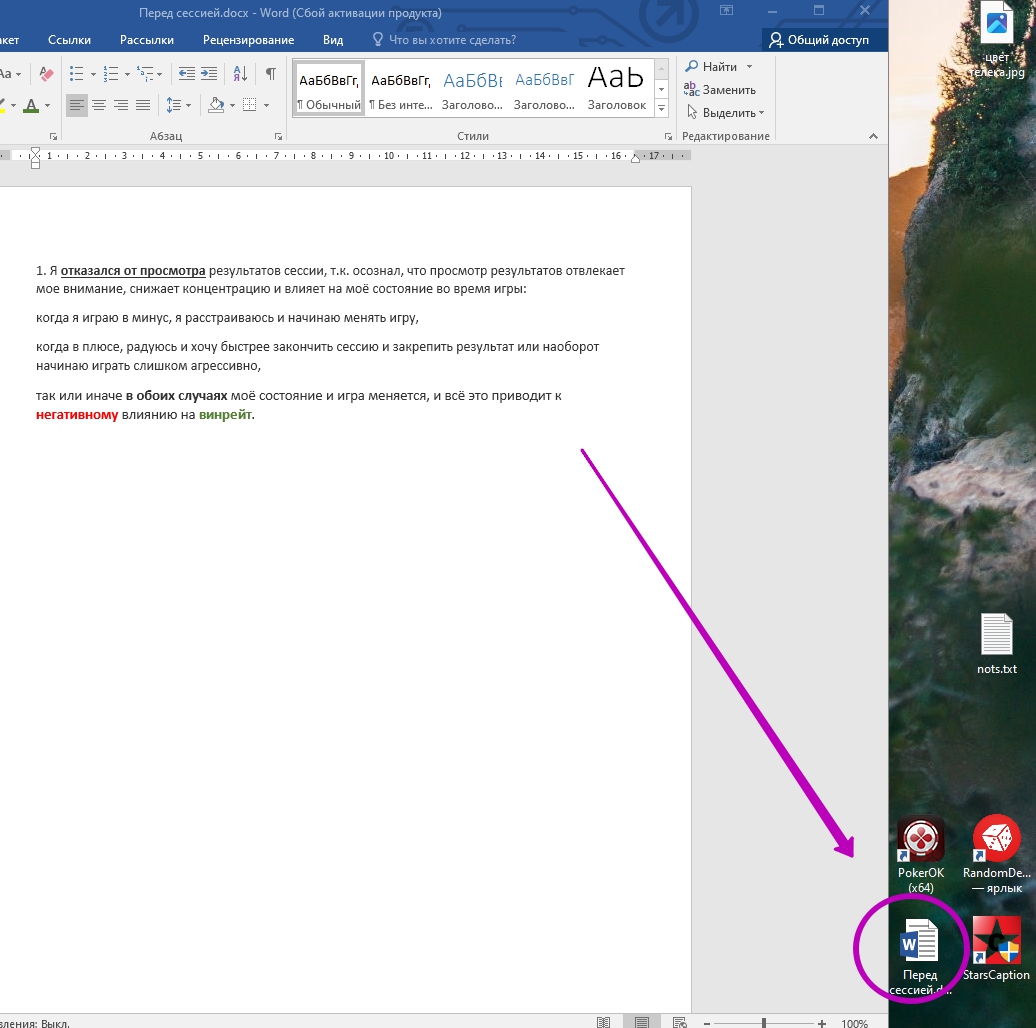Open the Найти dropdown arrow

pyautogui.click(x=749, y=67)
